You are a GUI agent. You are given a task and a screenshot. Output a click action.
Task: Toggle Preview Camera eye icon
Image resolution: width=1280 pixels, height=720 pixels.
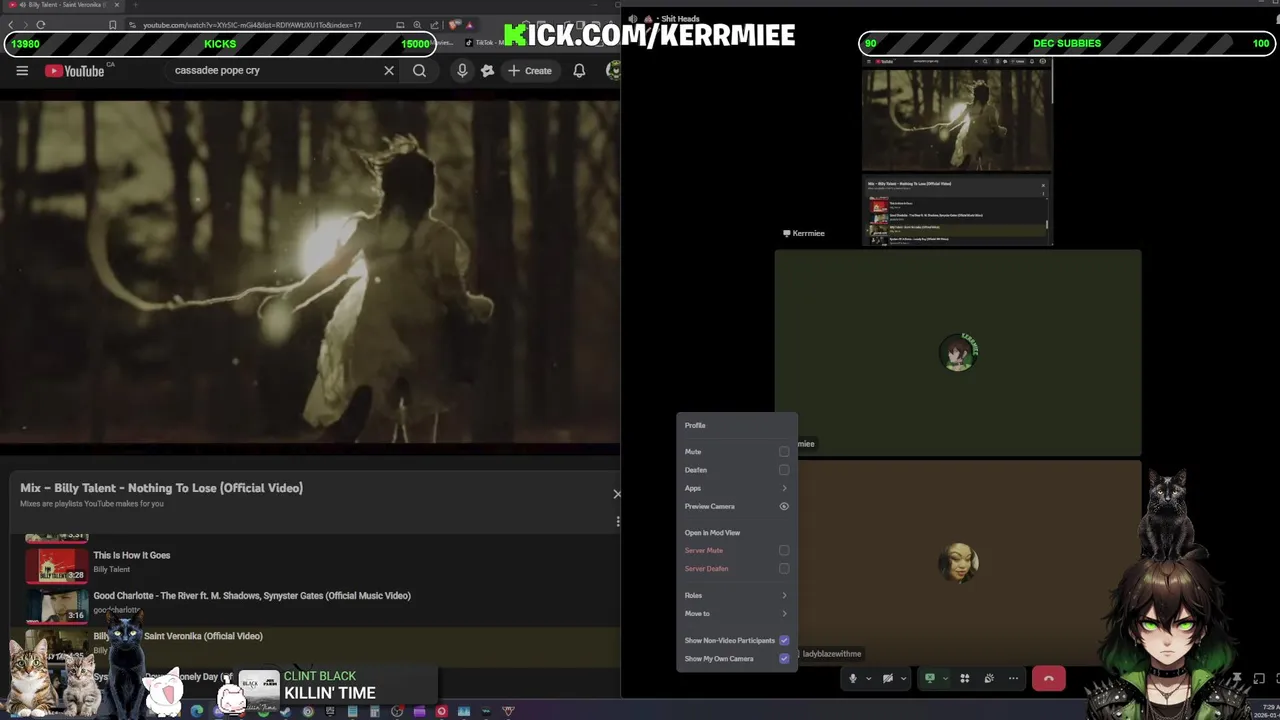(784, 506)
